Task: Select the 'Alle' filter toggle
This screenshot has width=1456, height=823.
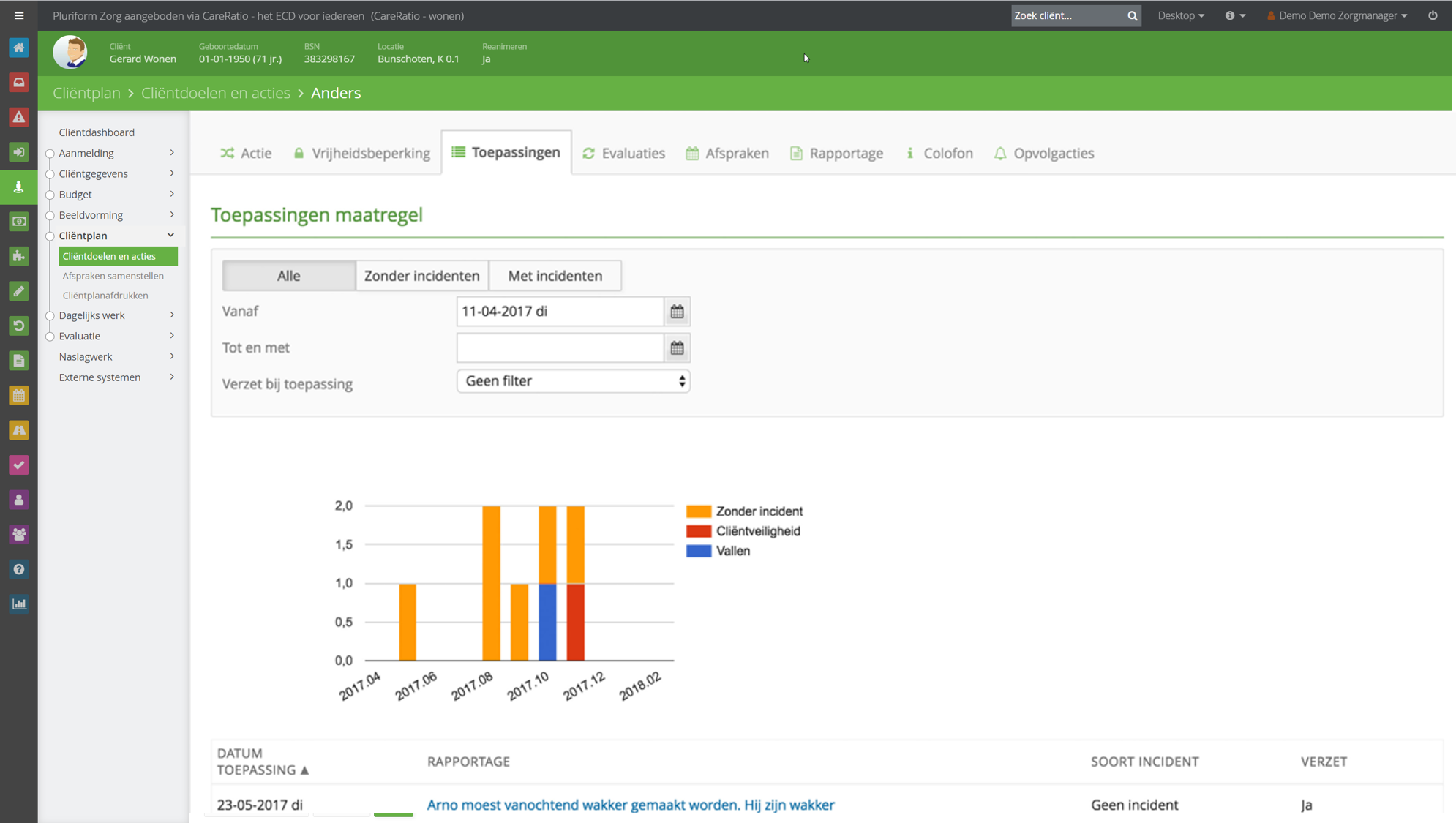Action: point(288,276)
